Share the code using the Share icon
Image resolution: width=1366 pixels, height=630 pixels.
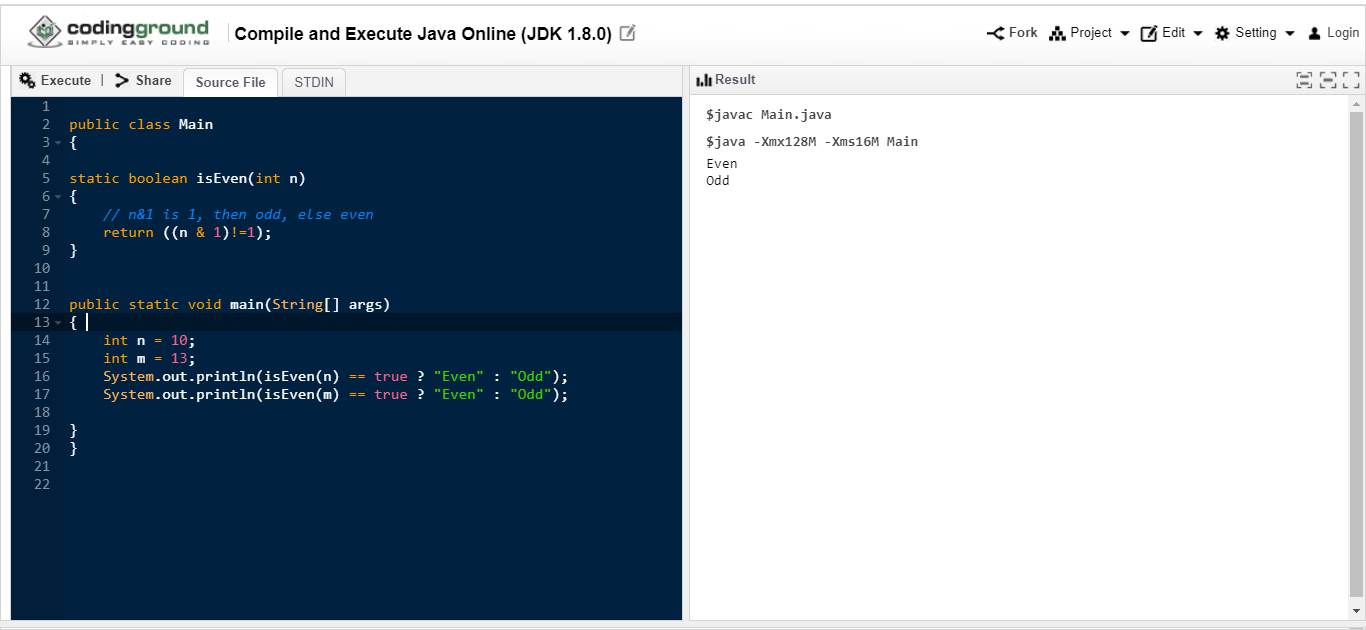tap(122, 80)
